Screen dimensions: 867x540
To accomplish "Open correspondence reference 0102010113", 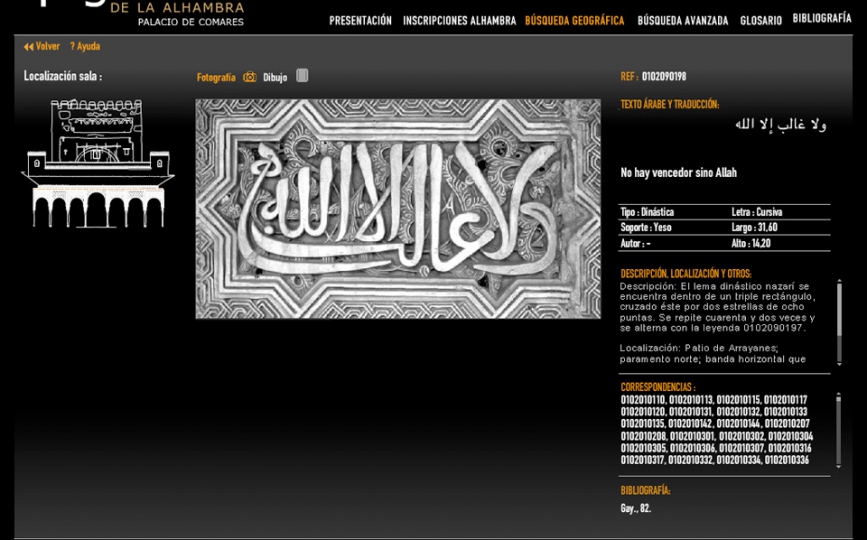I will (691, 400).
